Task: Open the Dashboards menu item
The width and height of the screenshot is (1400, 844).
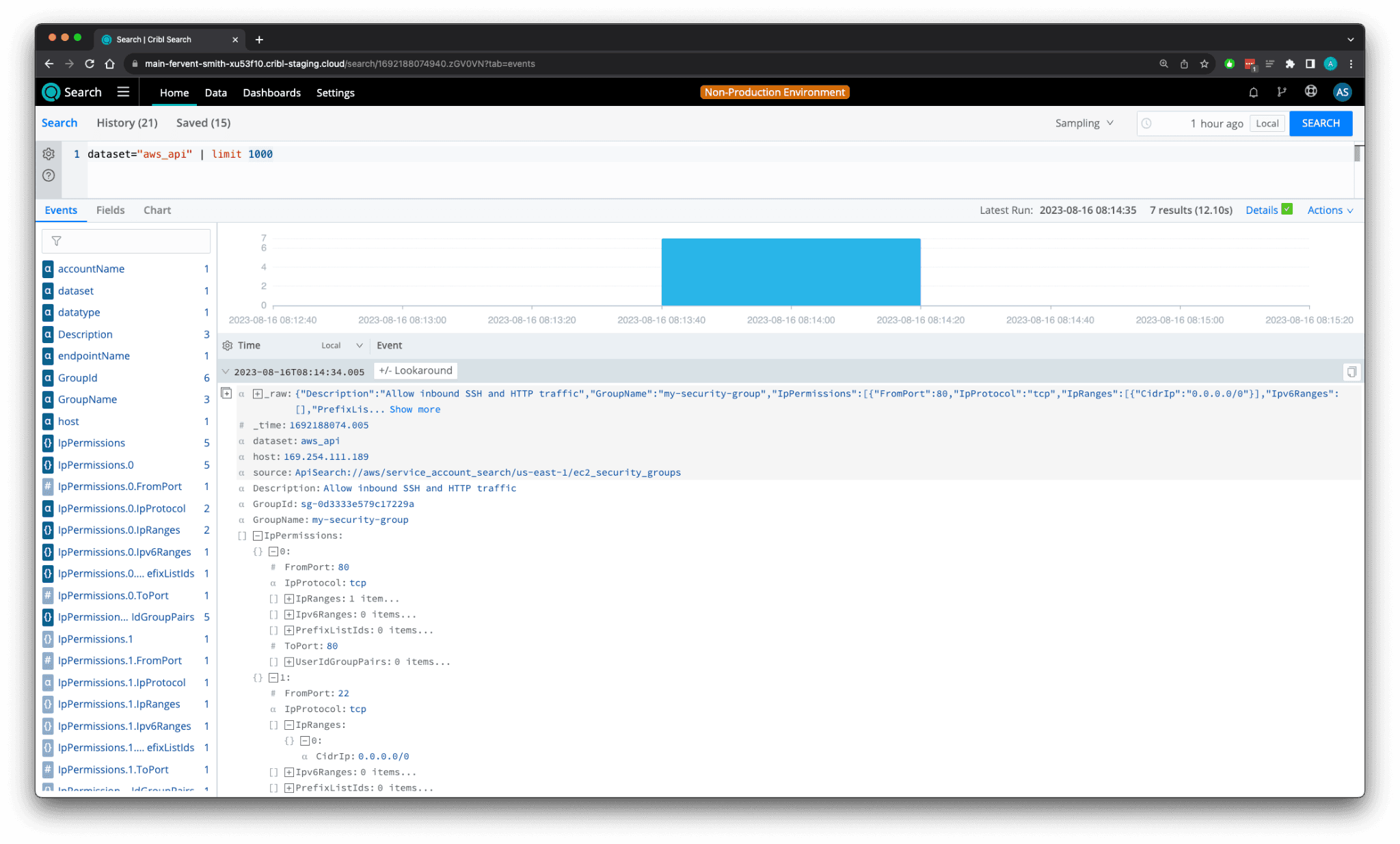Action: coord(271,93)
